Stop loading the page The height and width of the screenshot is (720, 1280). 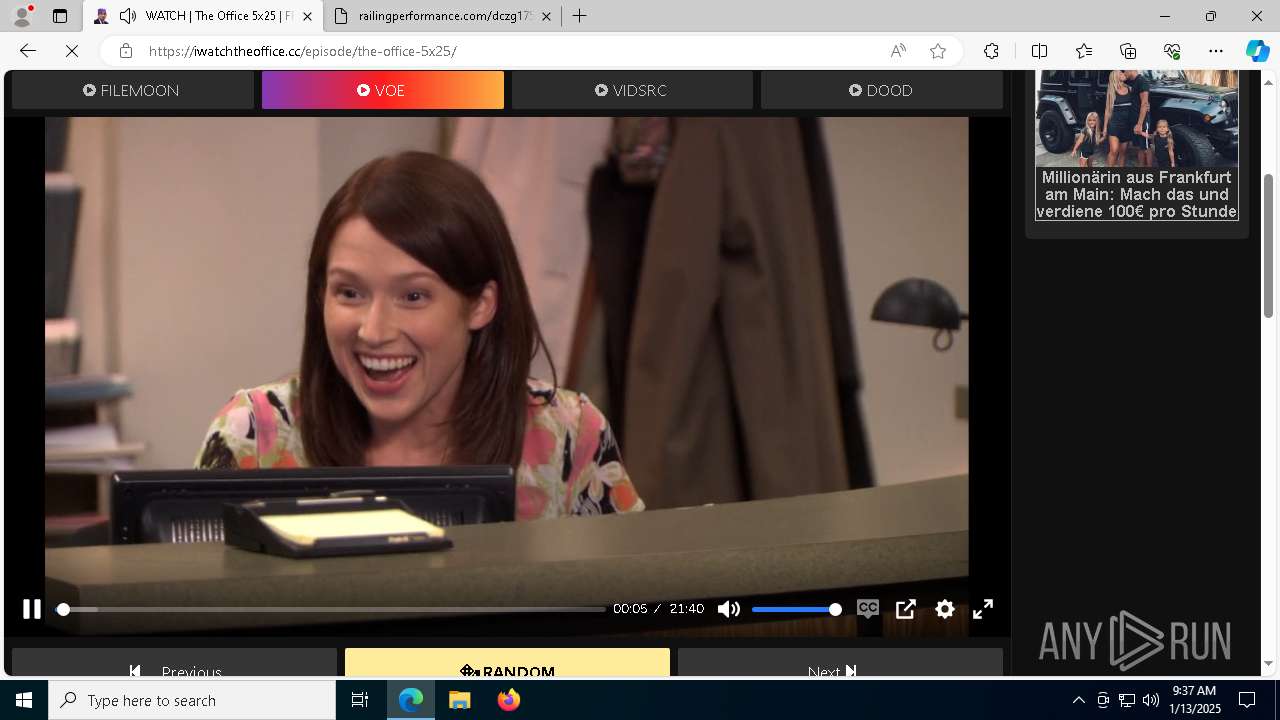(72, 51)
